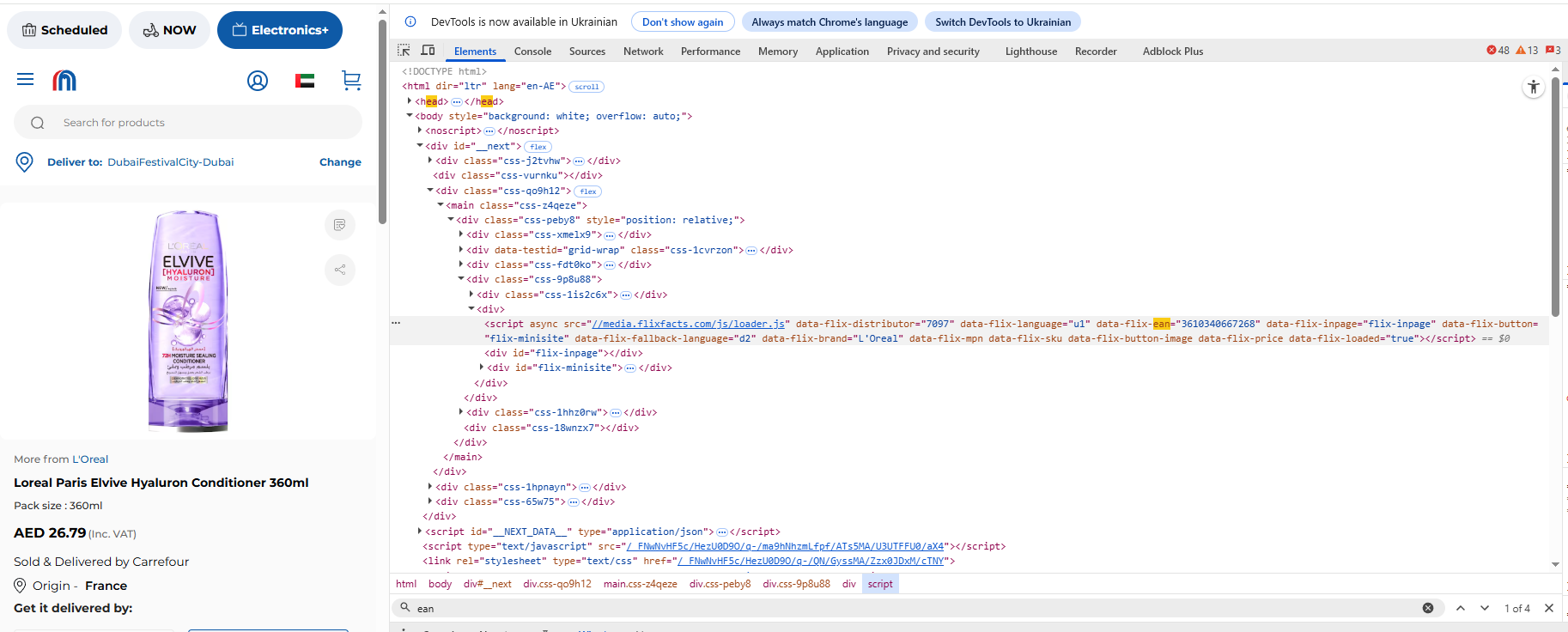Click the Elvive conditioner product image
1568x632 pixels.
[x=189, y=321]
